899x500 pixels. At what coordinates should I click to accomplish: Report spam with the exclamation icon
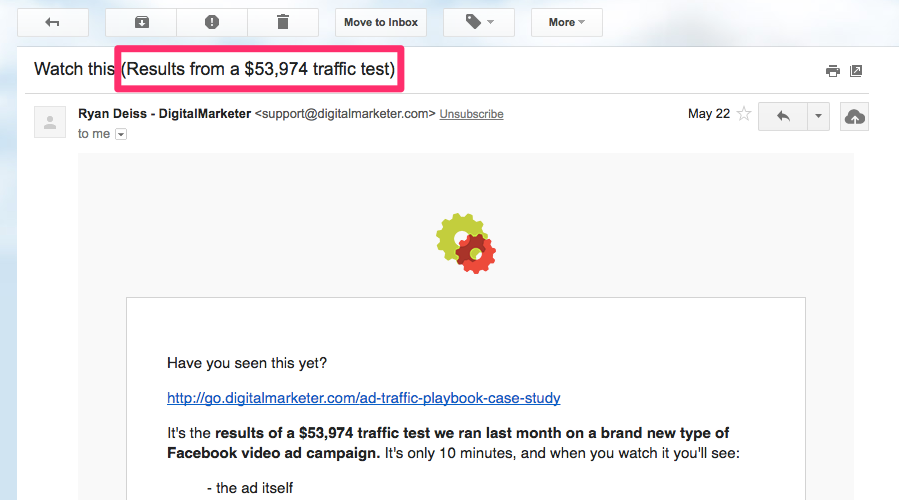coord(212,22)
